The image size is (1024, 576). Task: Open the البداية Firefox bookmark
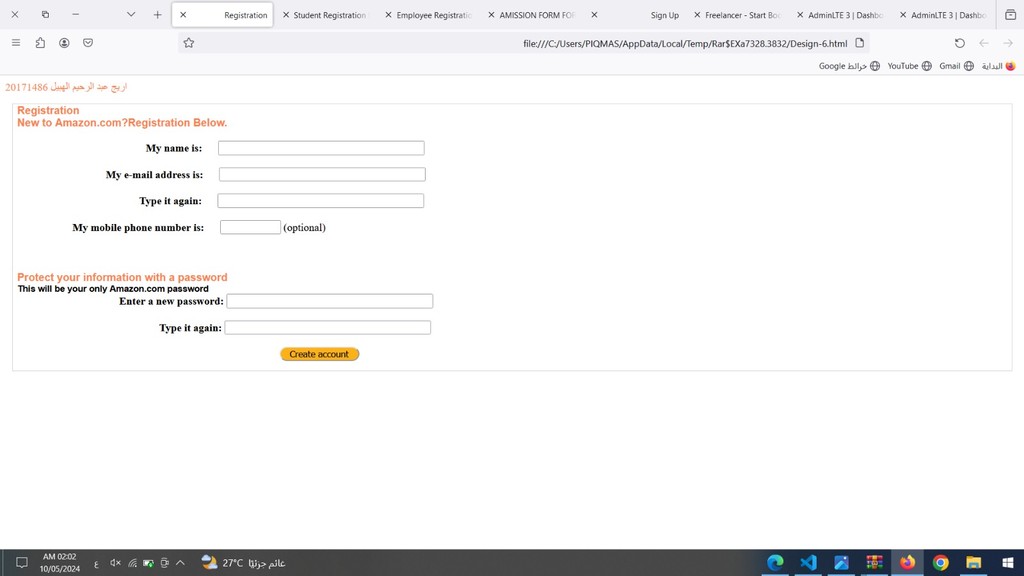click(999, 66)
